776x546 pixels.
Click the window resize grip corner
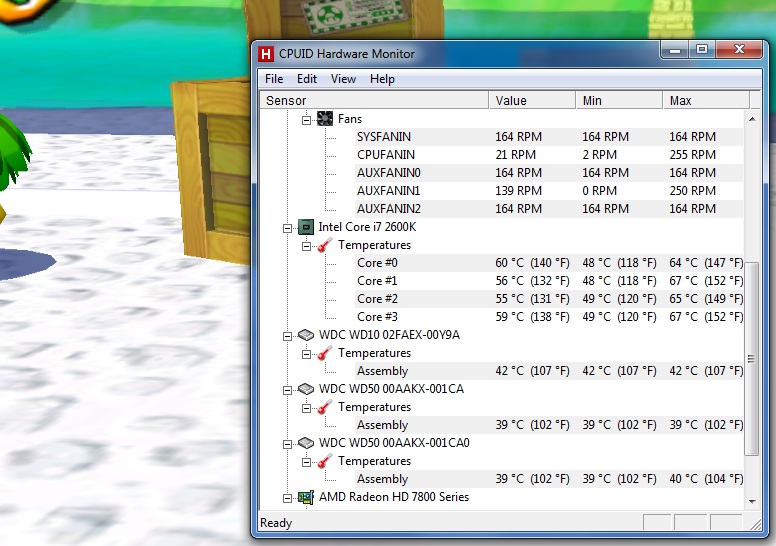tap(756, 525)
